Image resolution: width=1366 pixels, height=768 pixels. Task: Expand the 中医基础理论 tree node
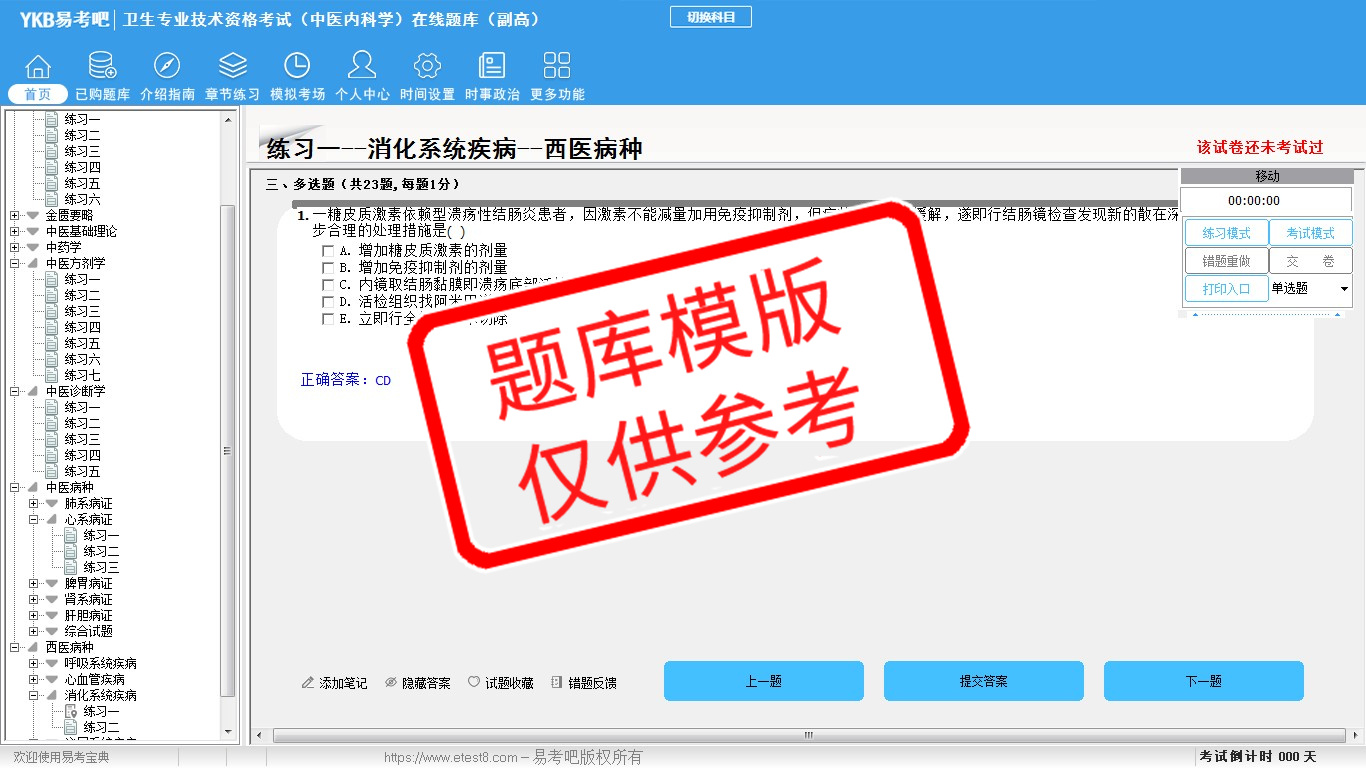(x=15, y=231)
